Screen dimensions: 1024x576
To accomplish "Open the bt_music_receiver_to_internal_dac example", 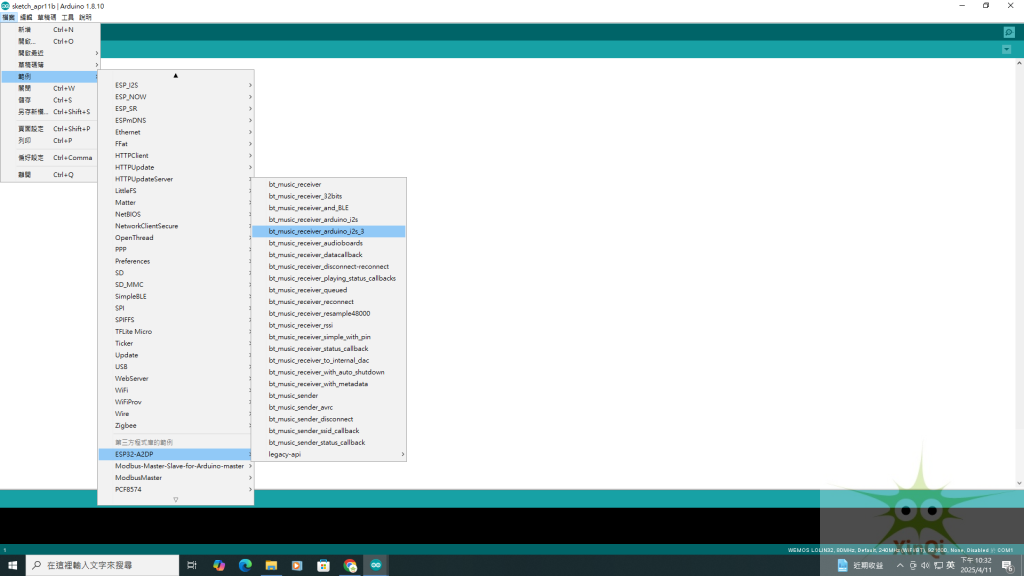I will [x=328, y=360].
